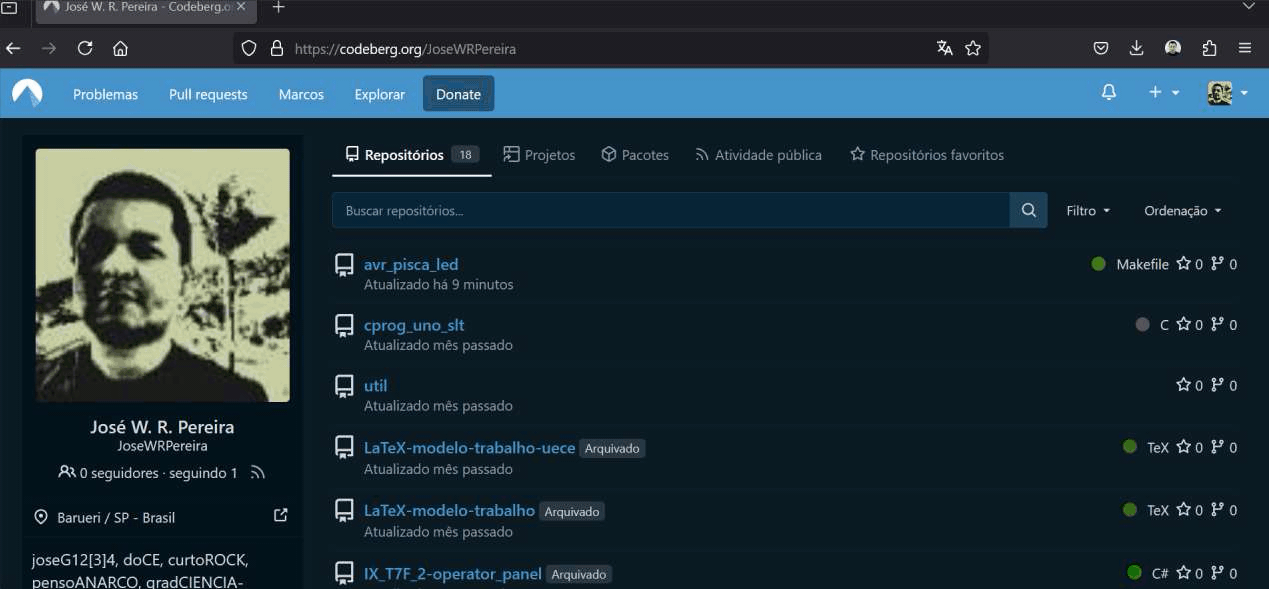Click the translate page icon in the address bar
This screenshot has height=589, width=1269.
(944, 47)
